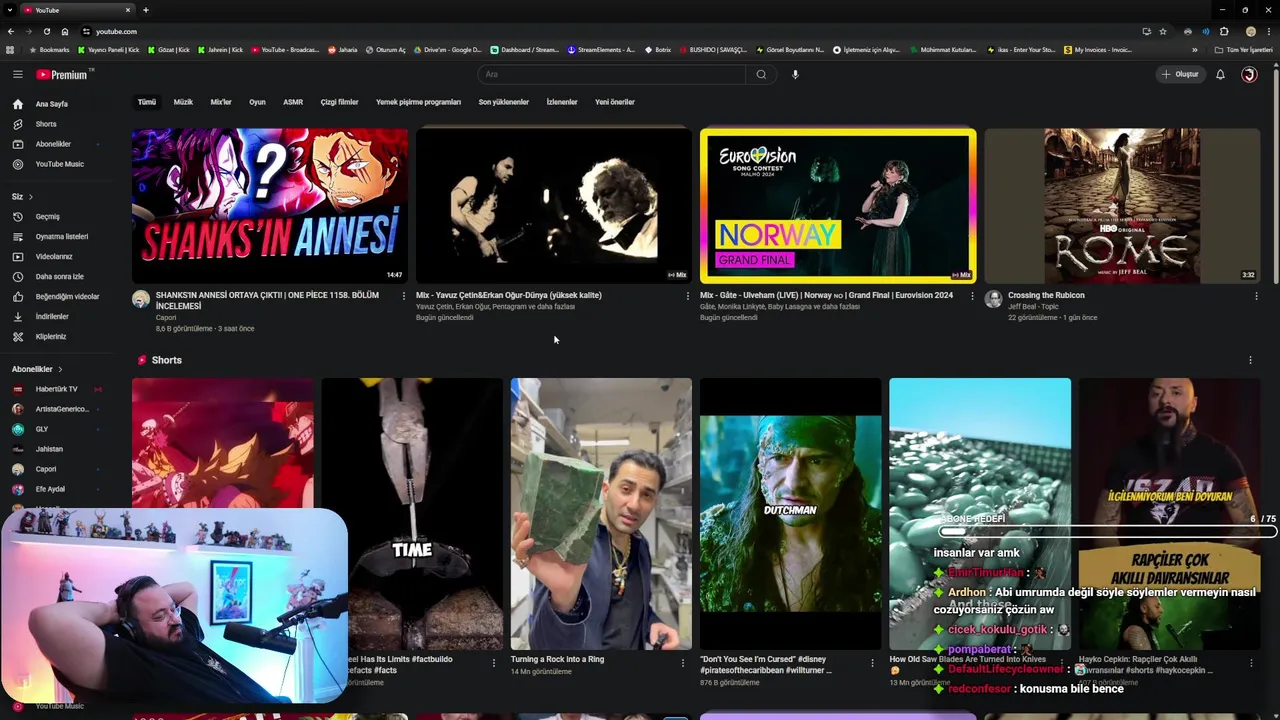Image resolution: width=1280 pixels, height=720 pixels.
Task: Open options menu for Shanks'ın Annesi video
Action: coord(404,296)
